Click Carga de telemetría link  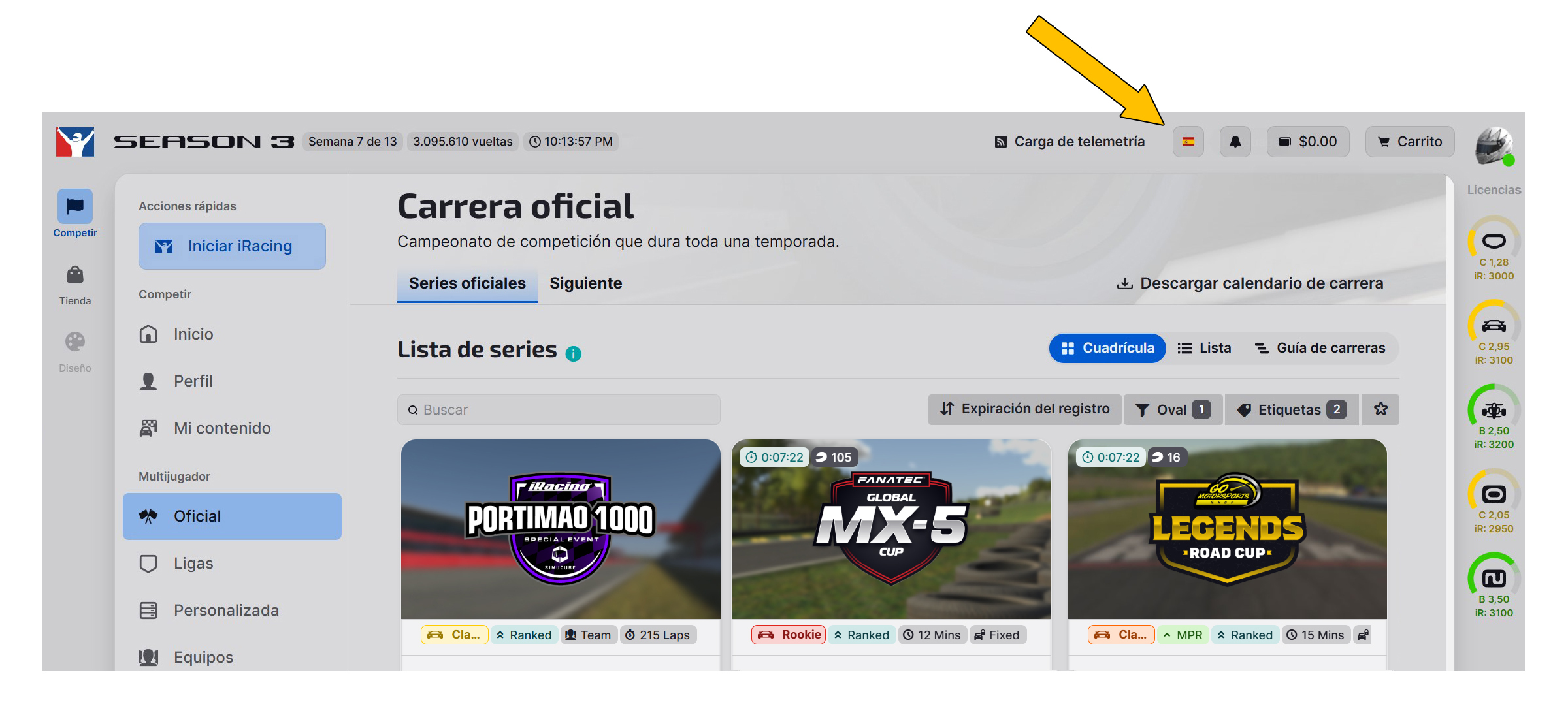point(1070,142)
